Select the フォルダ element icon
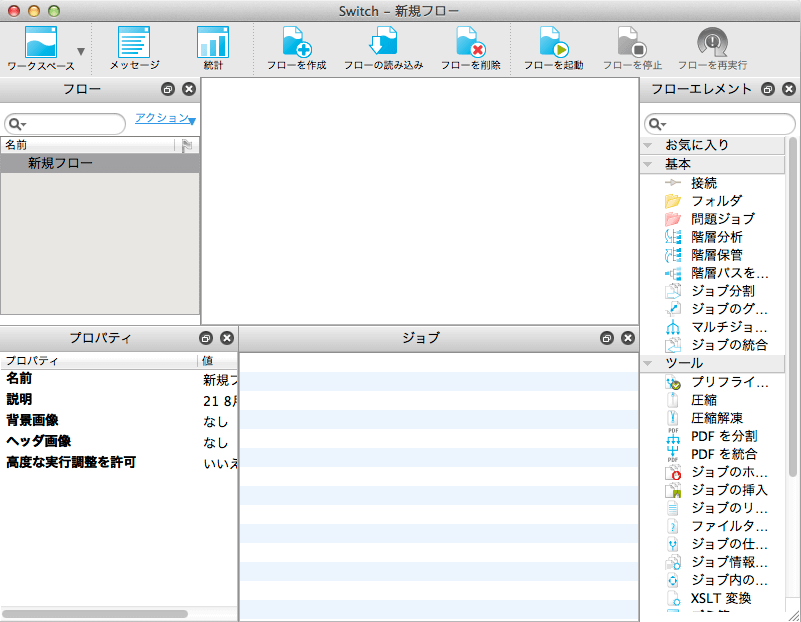Image resolution: width=801 pixels, height=622 pixels. tap(673, 201)
